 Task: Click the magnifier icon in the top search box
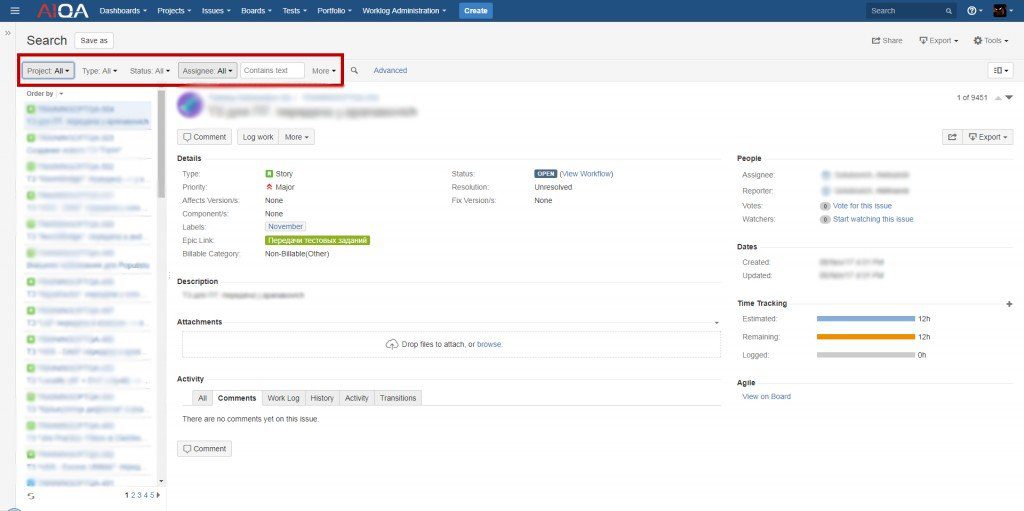click(x=948, y=11)
